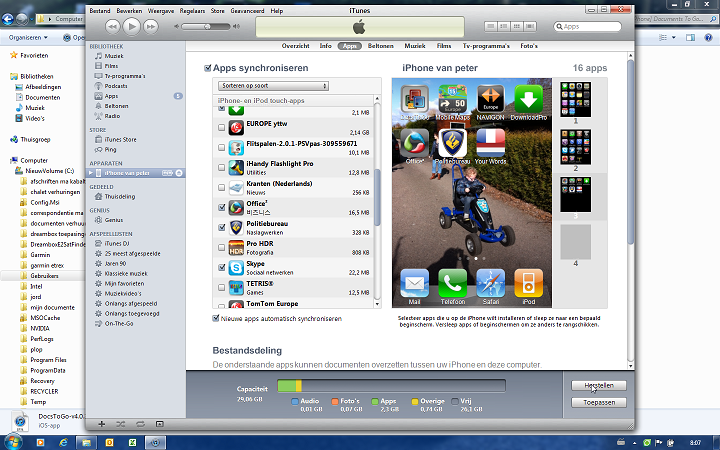Adjust the iTunes volume slider
Viewport: 720px width, 450px height.
pyautogui.click(x=206, y=27)
